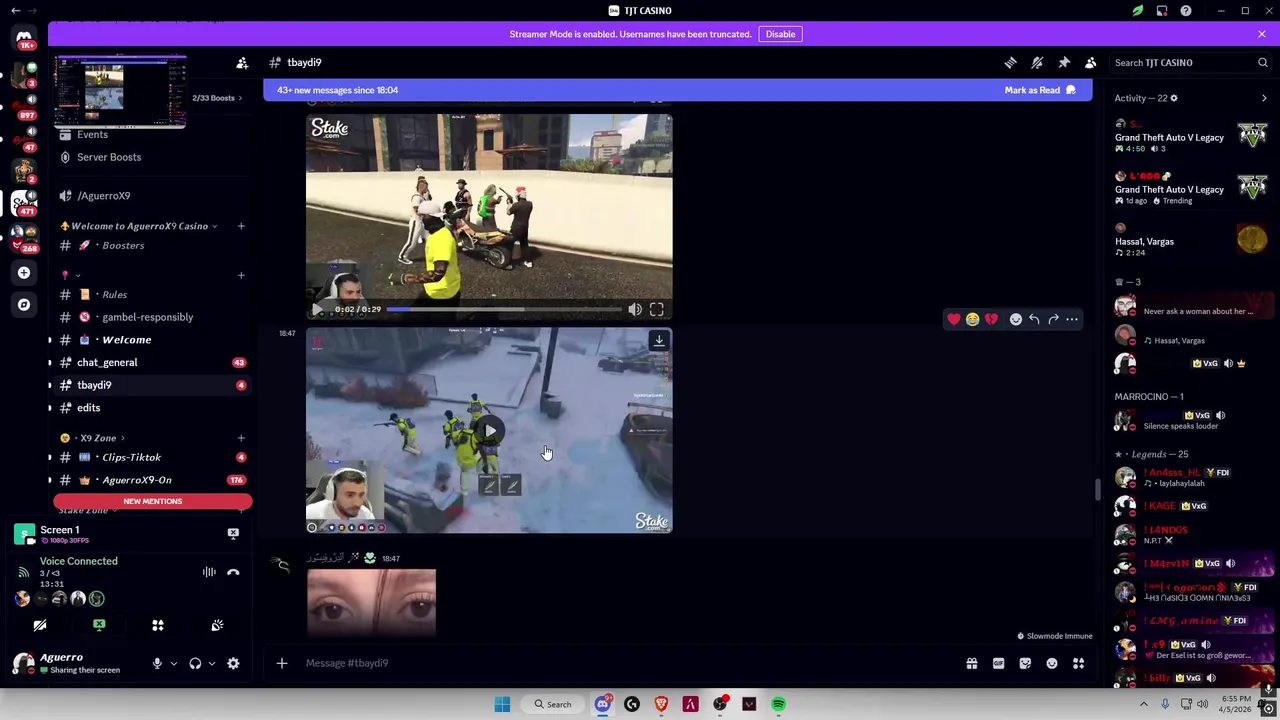This screenshot has height=720, width=1280.
Task: Jump to NEW MENTIONS
Action: coord(153,501)
